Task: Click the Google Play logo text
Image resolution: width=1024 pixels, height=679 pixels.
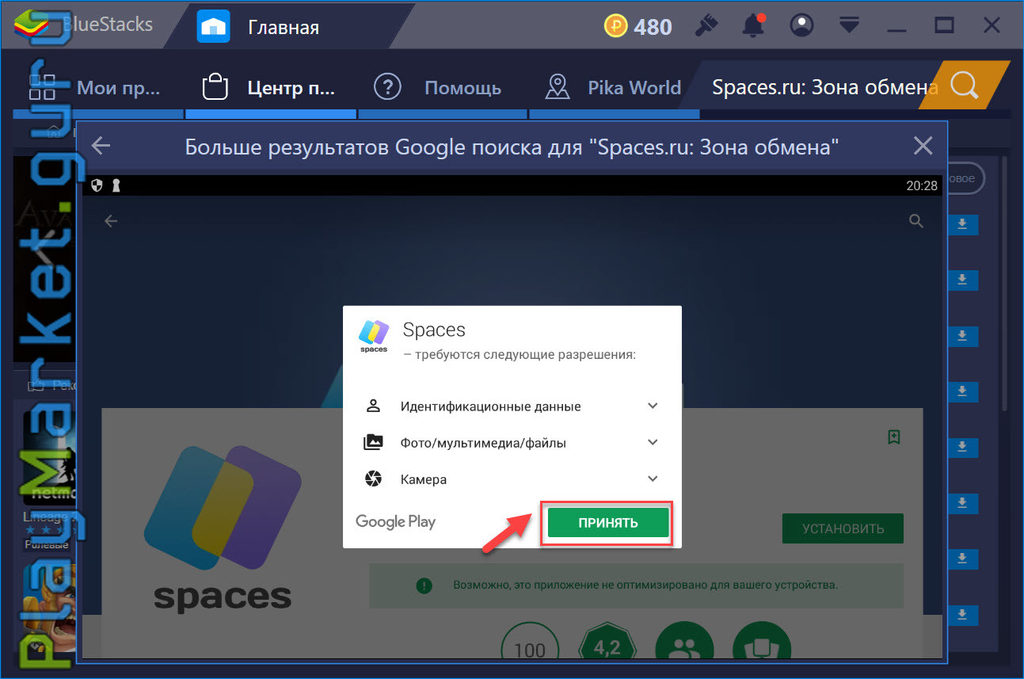Action: click(x=395, y=522)
